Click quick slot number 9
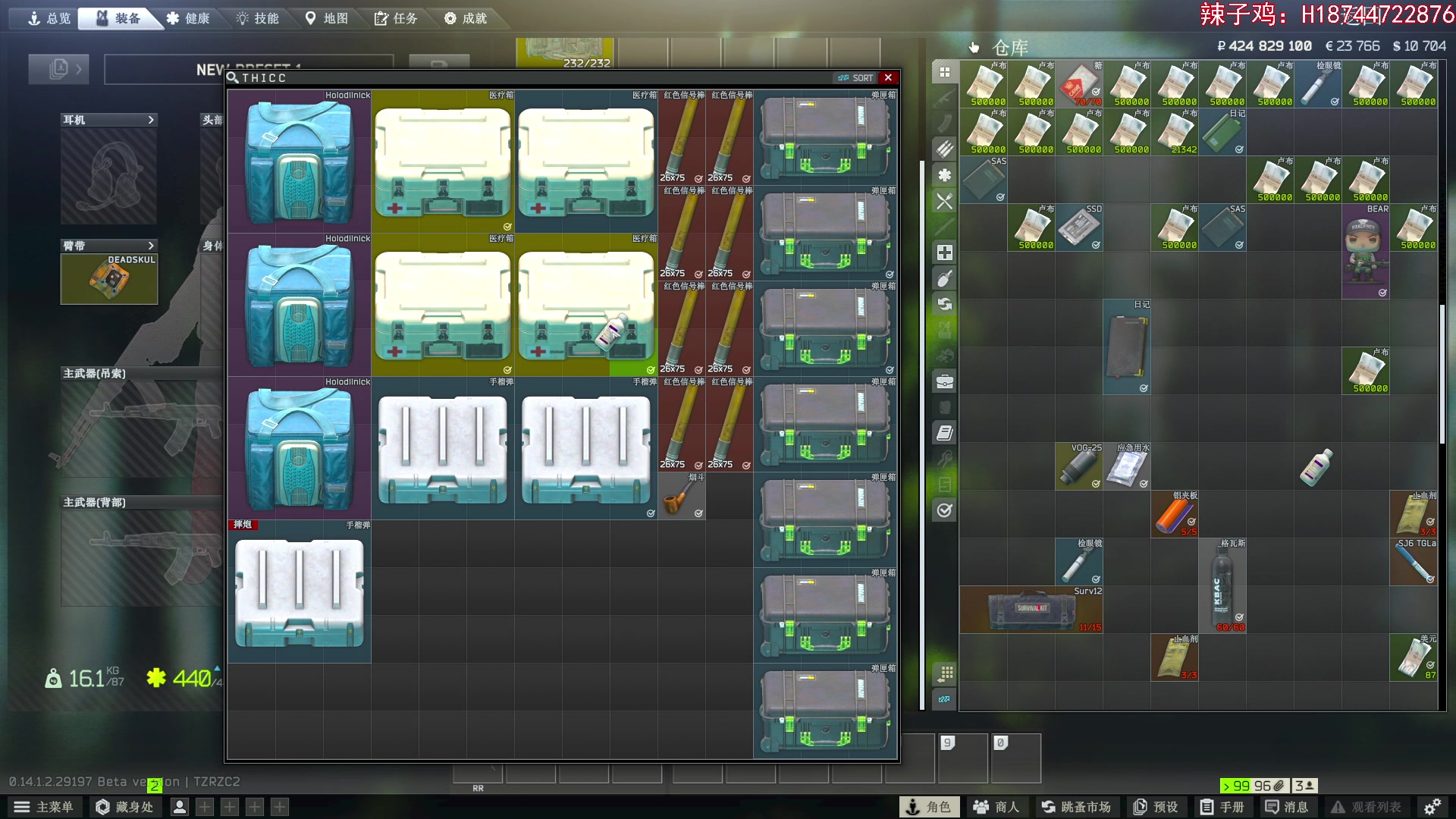The image size is (1456, 819). 963,758
